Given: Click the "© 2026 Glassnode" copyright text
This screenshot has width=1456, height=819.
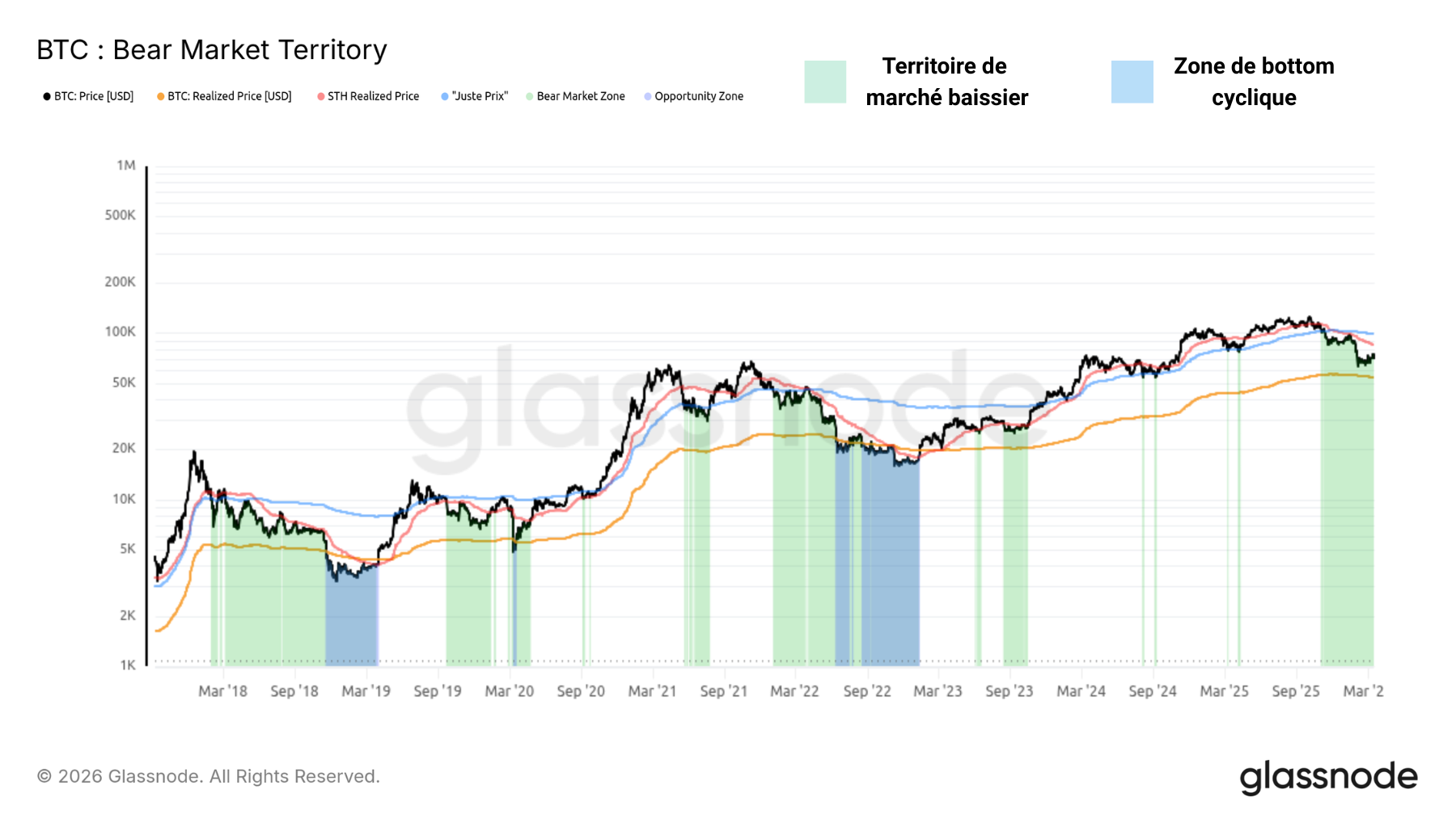Looking at the screenshot, I should click(208, 776).
